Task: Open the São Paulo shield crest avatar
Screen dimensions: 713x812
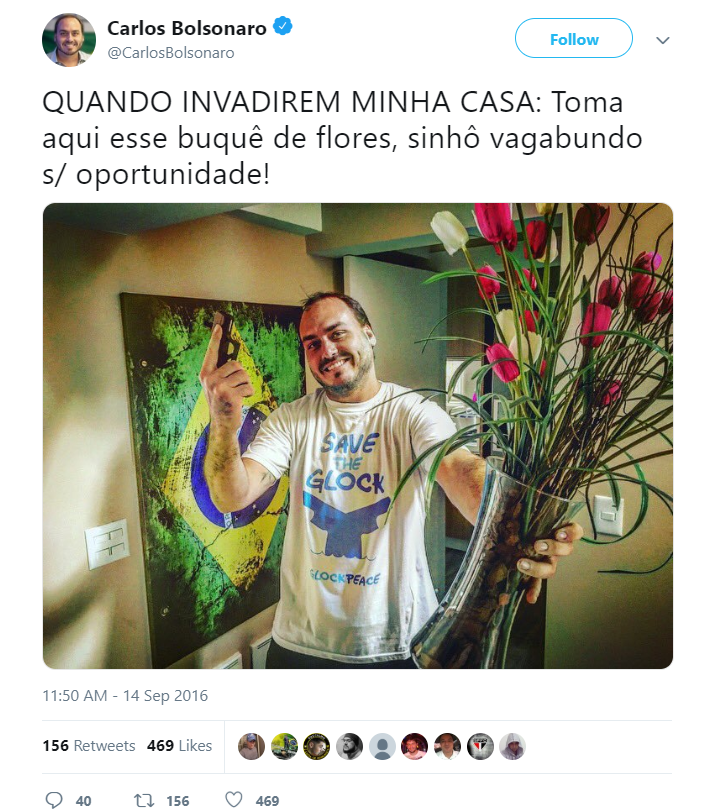Action: (x=480, y=746)
